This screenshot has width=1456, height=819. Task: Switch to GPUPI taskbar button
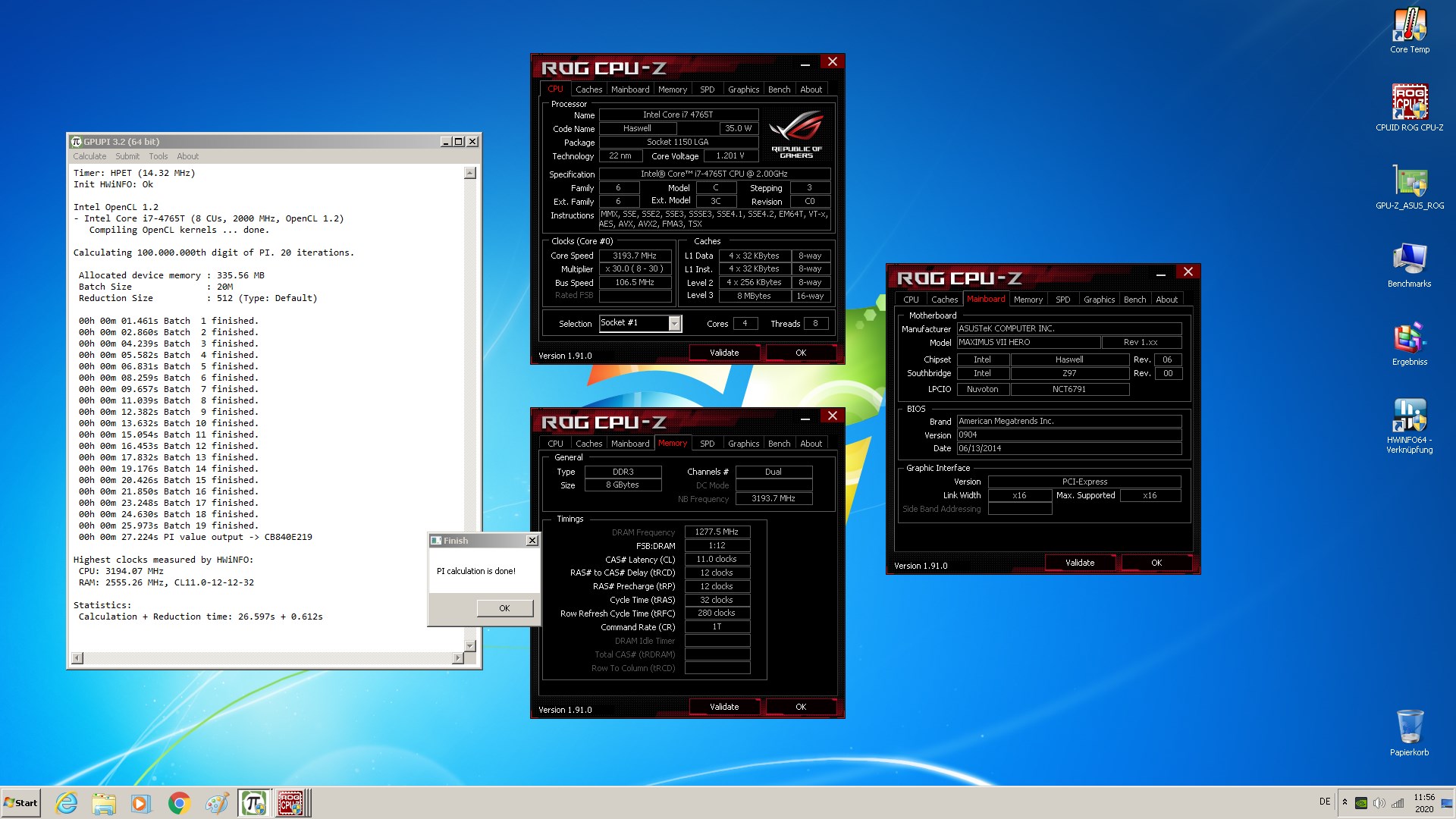click(253, 803)
